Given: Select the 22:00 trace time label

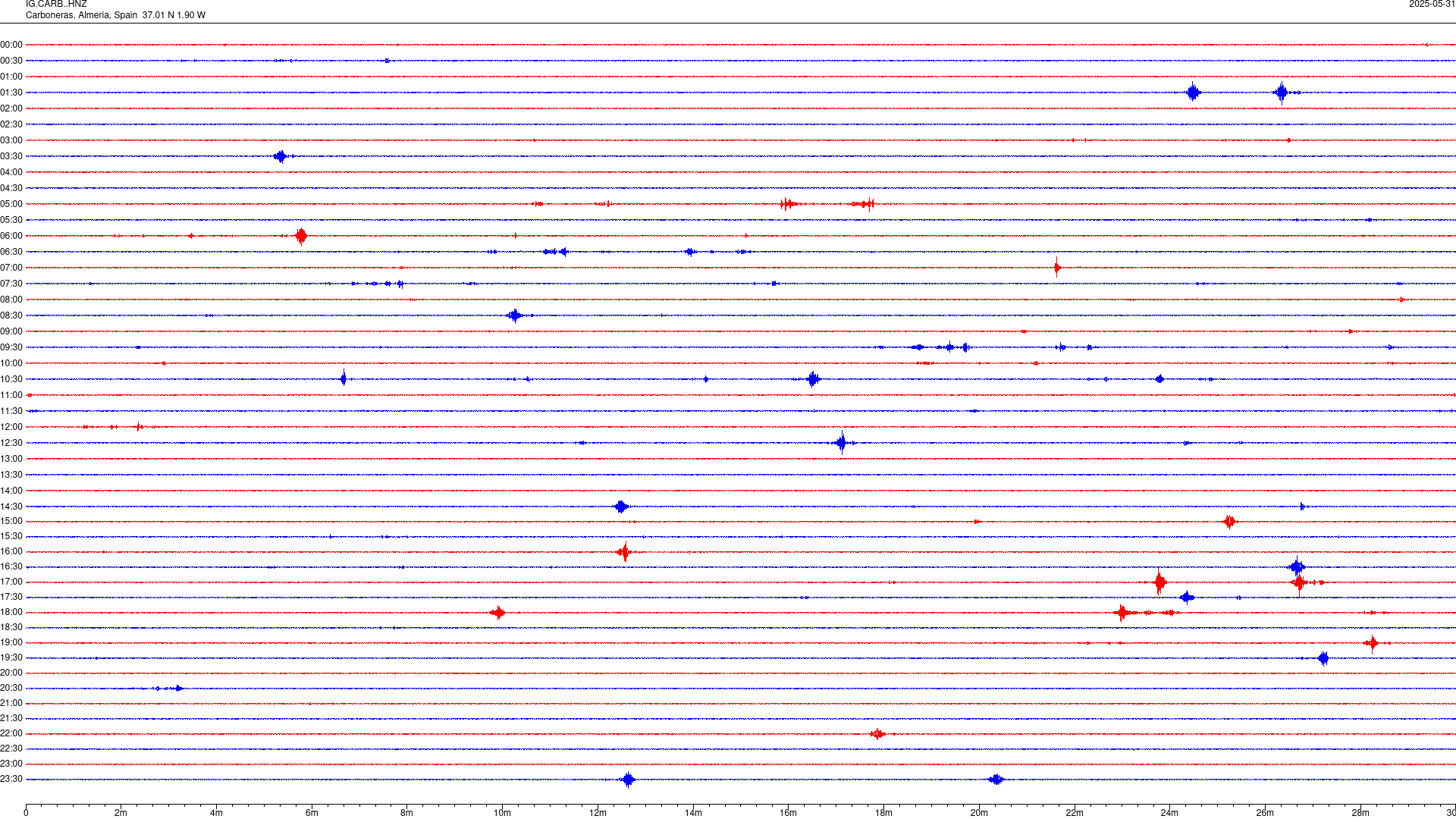Looking at the screenshot, I should point(11,733).
